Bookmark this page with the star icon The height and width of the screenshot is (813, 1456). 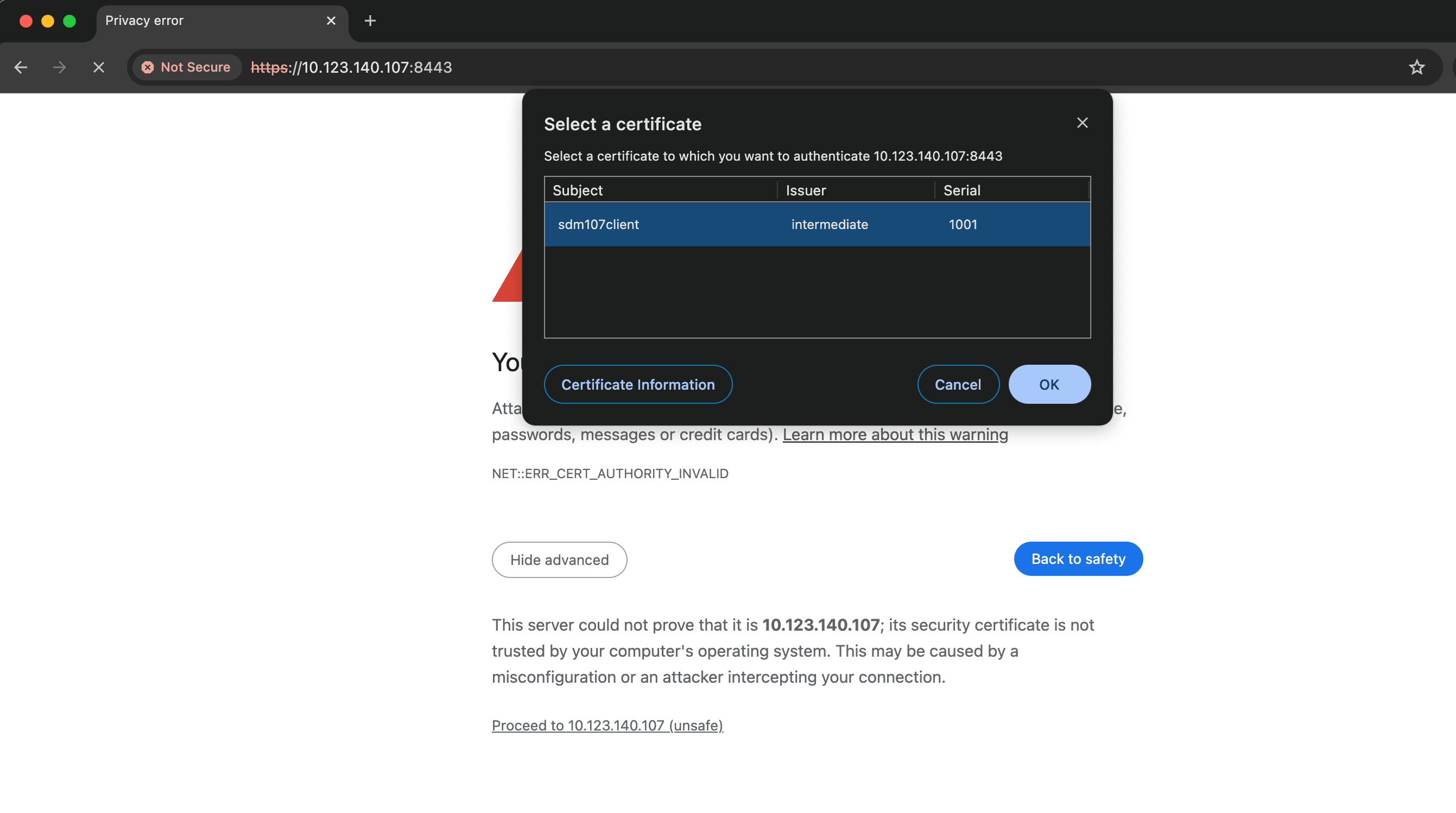pyautogui.click(x=1416, y=67)
